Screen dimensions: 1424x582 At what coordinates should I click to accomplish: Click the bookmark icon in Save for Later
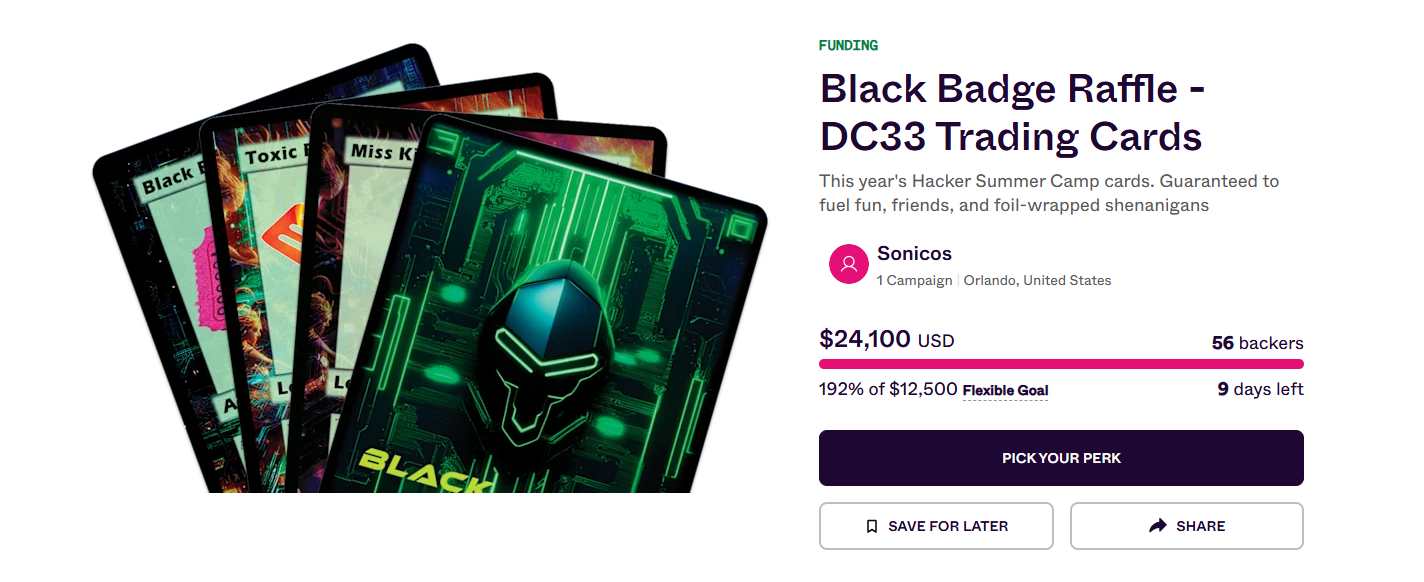coord(872,526)
